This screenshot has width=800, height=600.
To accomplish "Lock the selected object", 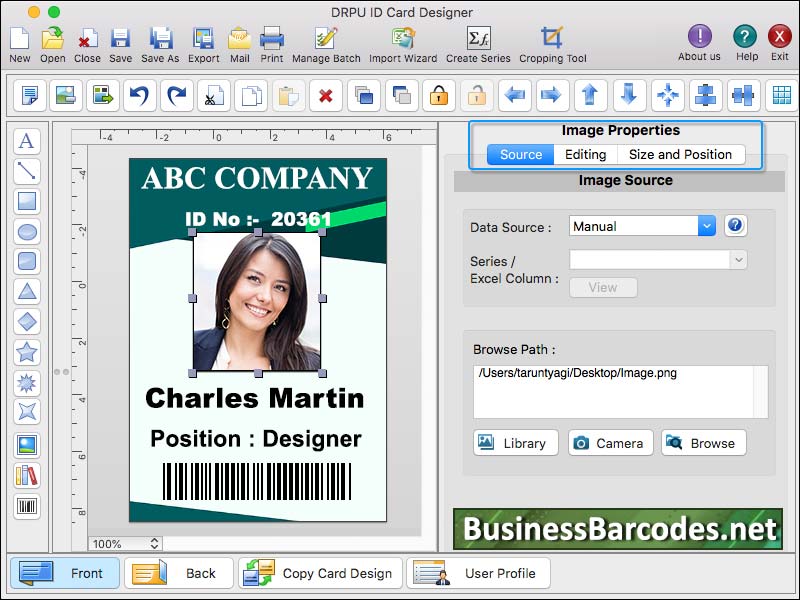I will [437, 96].
